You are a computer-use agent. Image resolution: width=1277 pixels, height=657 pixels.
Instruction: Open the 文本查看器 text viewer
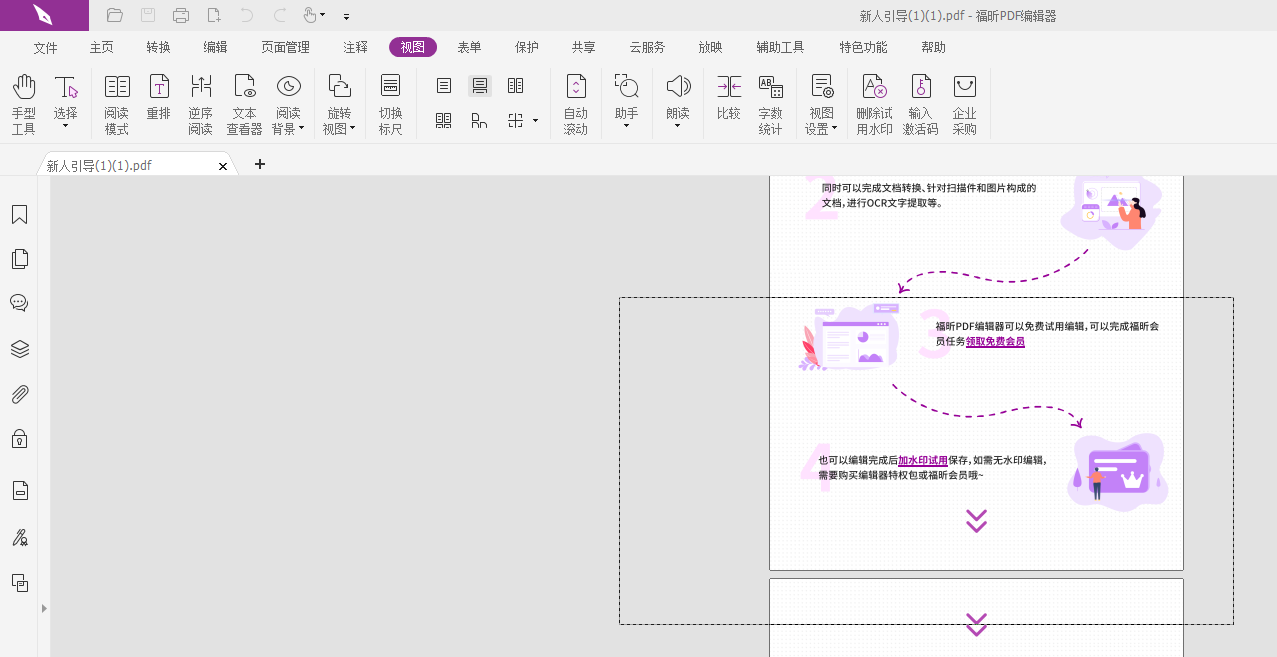(244, 97)
